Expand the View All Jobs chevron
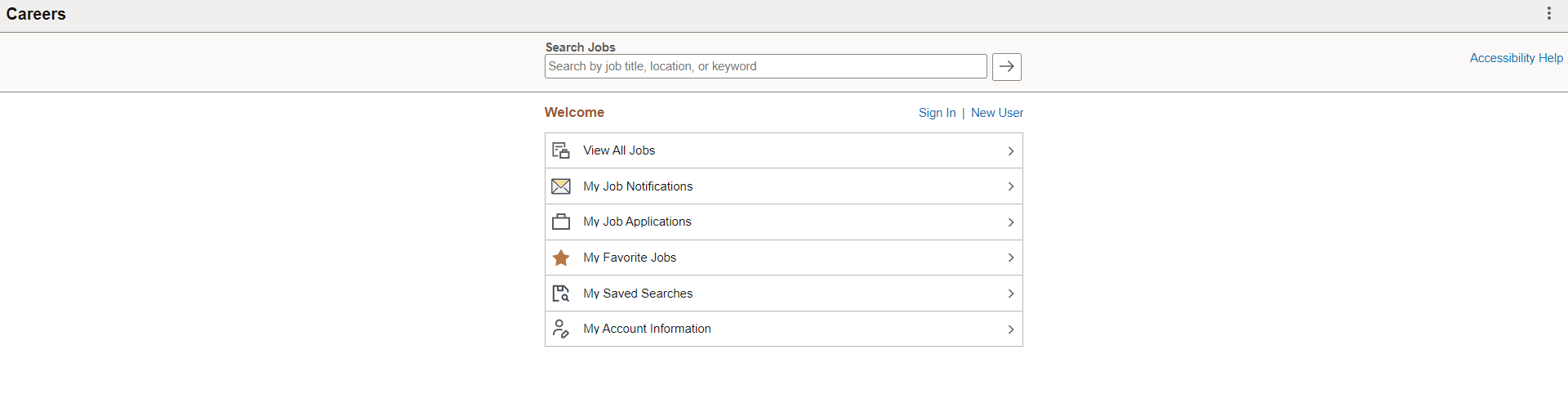The image size is (1568, 408). click(x=1011, y=151)
